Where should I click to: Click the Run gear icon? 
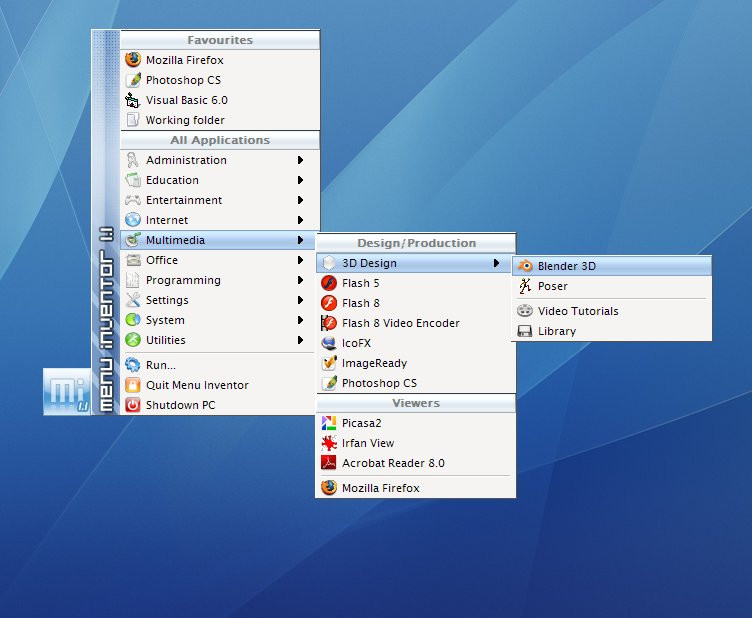133,365
